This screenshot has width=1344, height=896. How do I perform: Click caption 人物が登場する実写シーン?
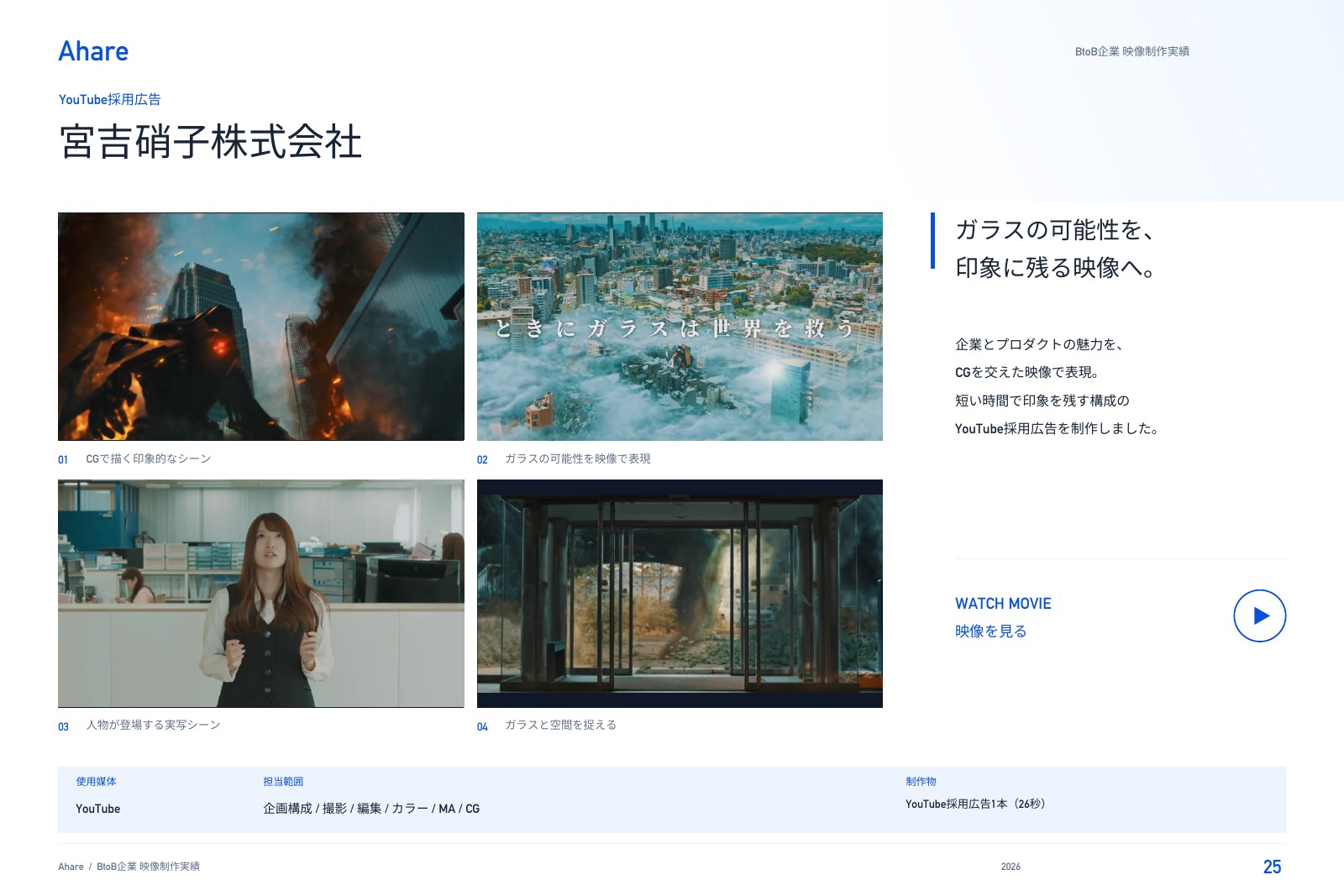153,725
